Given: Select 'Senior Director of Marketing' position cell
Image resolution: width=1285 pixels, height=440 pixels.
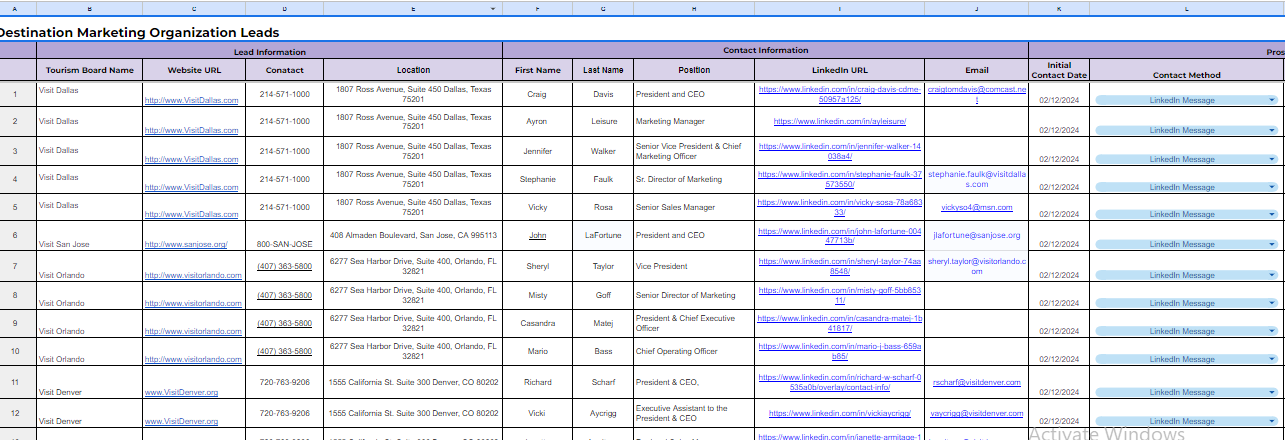Looking at the screenshot, I should pos(694,295).
